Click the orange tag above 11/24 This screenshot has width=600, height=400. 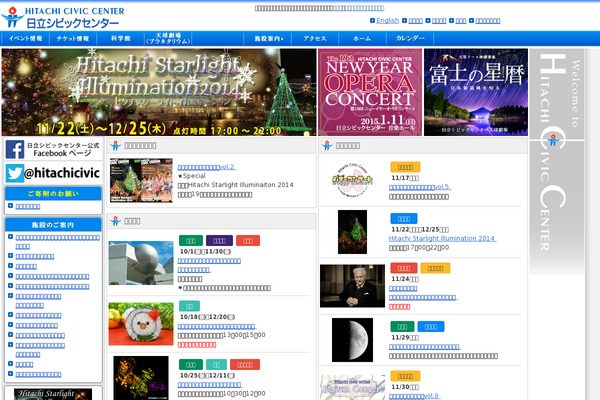pos(435,268)
